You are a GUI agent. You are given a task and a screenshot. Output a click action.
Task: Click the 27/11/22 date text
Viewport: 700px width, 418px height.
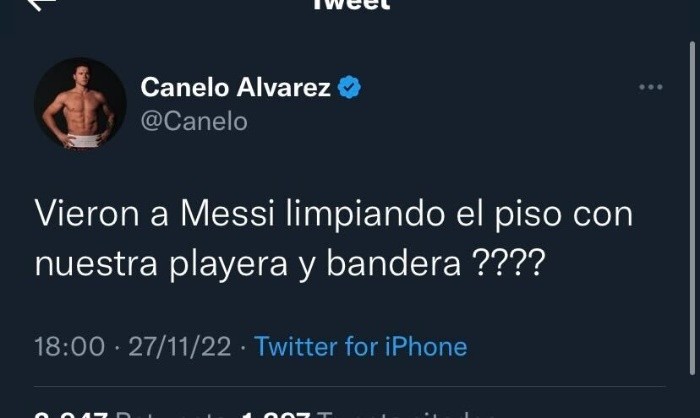(180, 347)
